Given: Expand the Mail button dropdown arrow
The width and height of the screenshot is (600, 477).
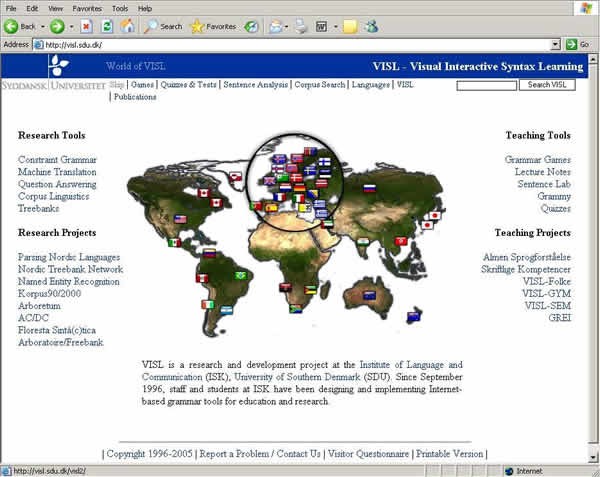Looking at the screenshot, I should pyautogui.click(x=286, y=26).
